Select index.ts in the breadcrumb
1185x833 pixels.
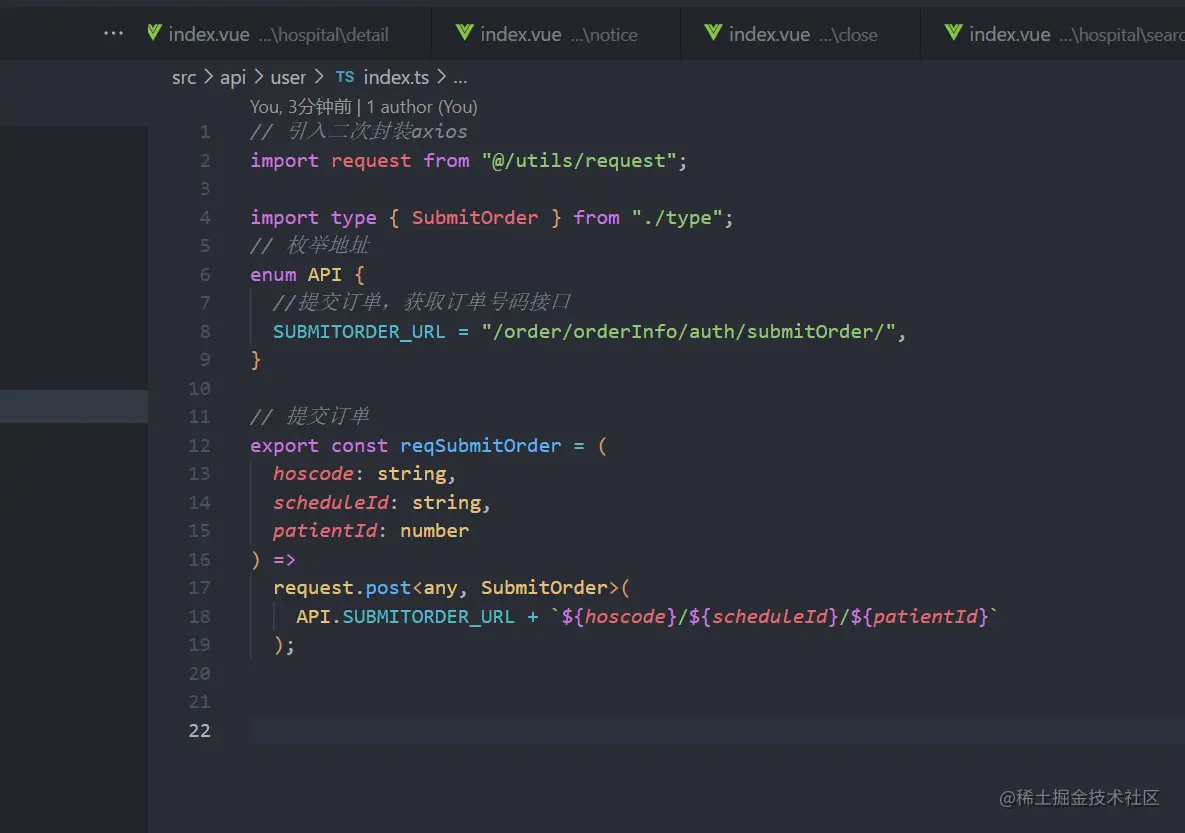396,77
